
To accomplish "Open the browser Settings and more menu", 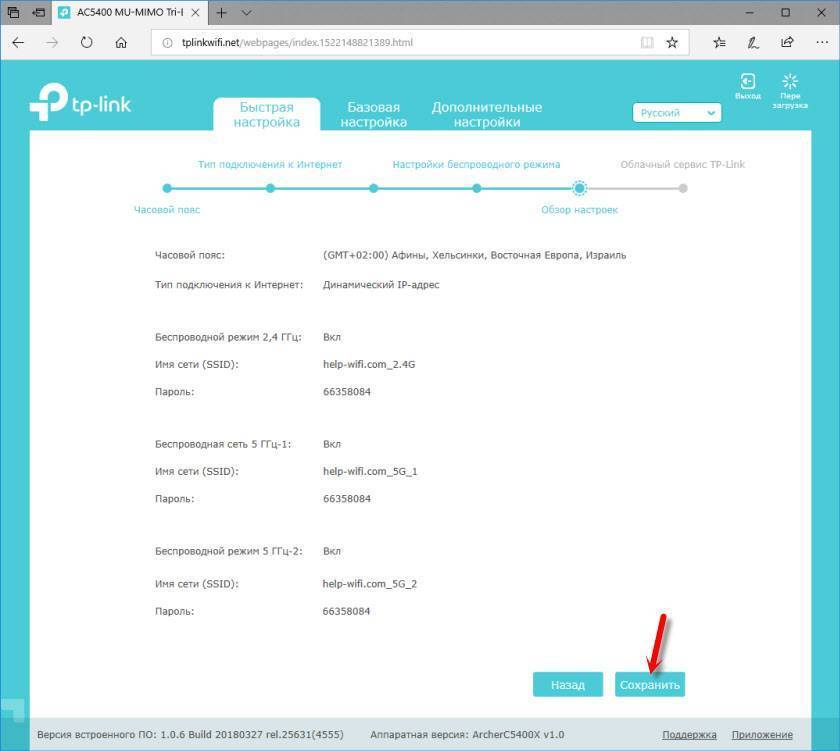I will point(822,42).
